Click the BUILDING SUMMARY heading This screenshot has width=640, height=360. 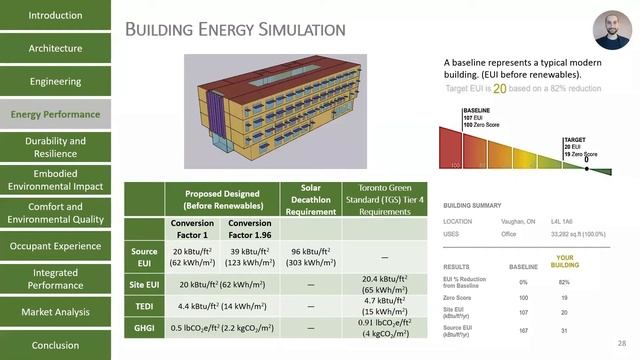click(x=472, y=205)
